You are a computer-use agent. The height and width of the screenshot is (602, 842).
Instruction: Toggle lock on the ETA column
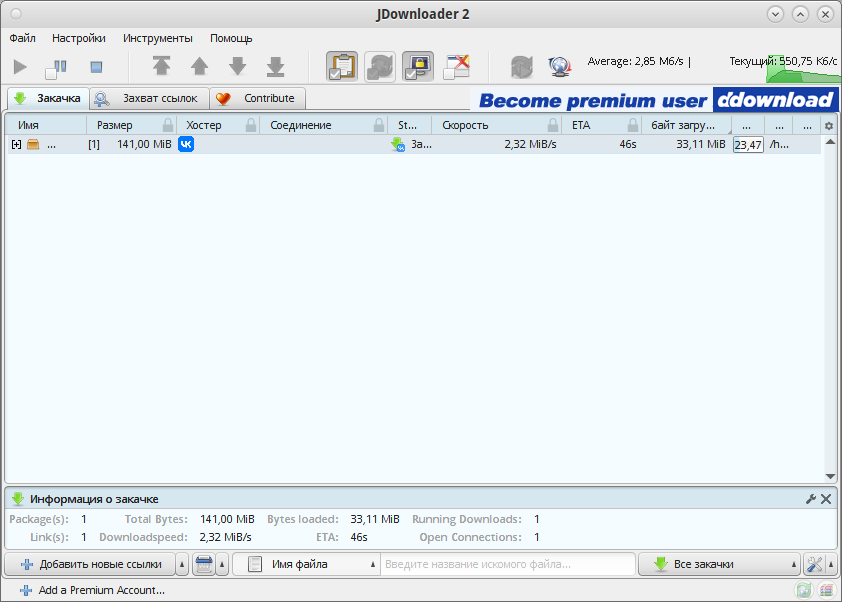(633, 126)
